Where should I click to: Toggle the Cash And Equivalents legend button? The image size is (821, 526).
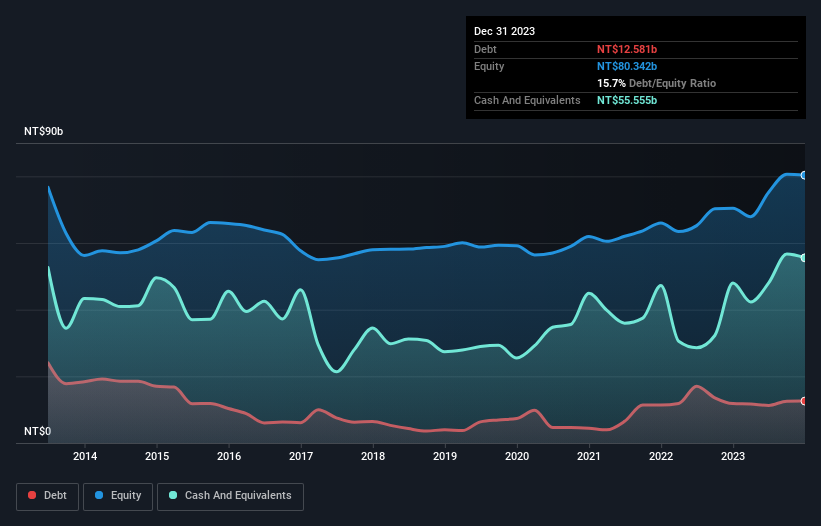coord(230,496)
